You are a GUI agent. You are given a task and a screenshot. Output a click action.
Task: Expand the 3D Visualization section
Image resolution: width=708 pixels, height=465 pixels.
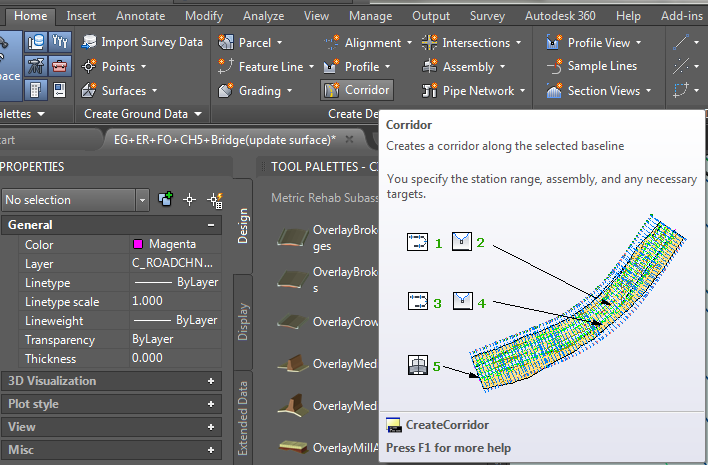click(x=211, y=381)
